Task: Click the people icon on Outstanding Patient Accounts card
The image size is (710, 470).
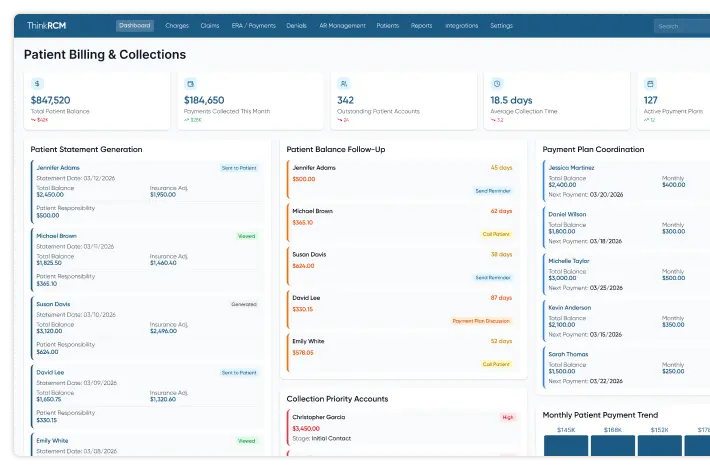Action: (x=344, y=84)
